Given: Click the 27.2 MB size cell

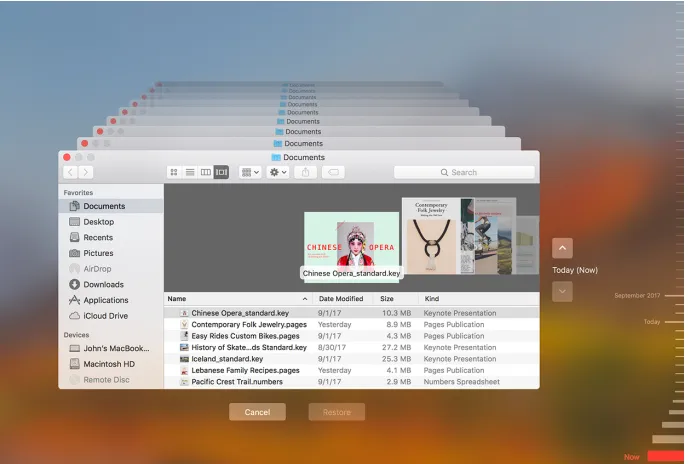Looking at the screenshot, I should (x=396, y=347).
